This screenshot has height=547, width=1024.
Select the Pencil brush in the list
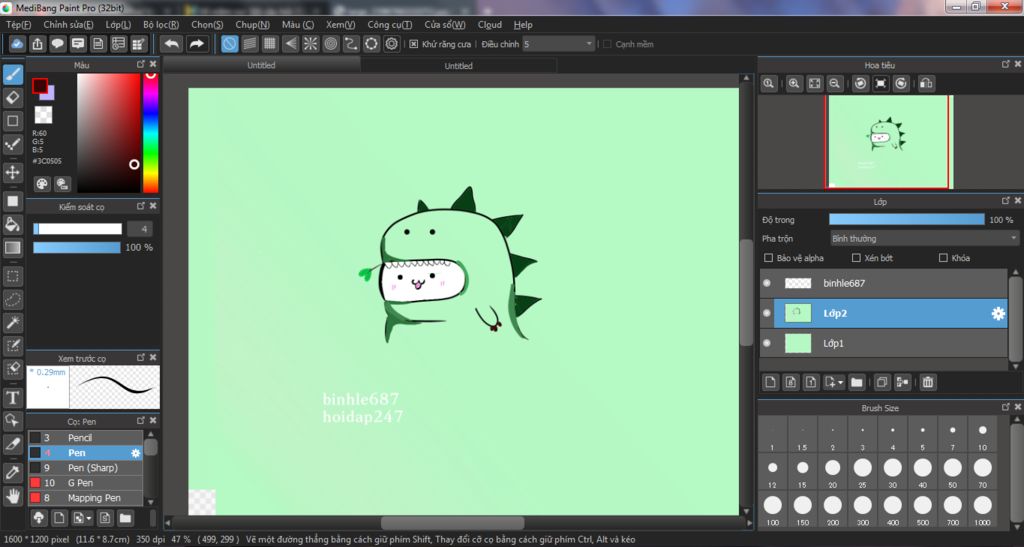click(x=86, y=438)
